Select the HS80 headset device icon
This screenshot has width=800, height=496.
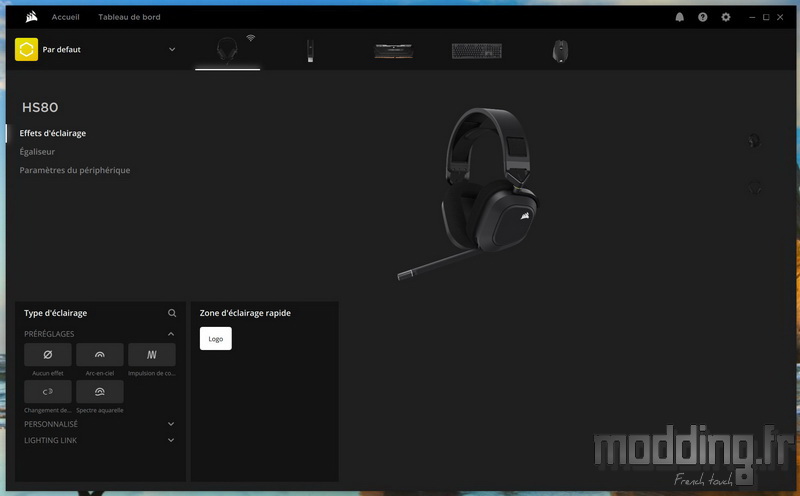[227, 50]
